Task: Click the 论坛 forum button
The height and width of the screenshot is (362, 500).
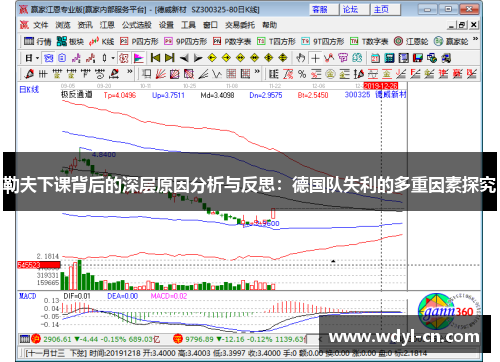Action: [x=355, y=9]
